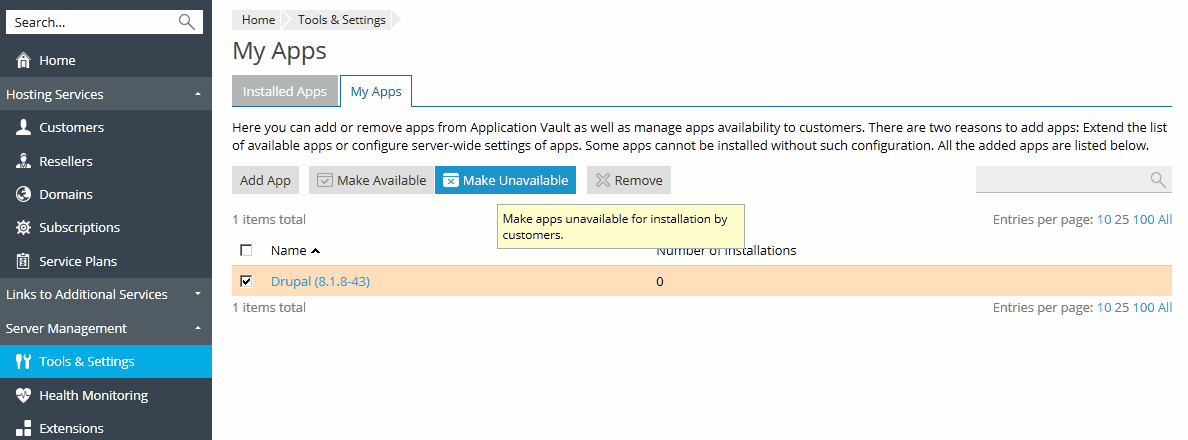Click the Subscriptions gear icon
This screenshot has width=1188, height=440.
coord(24,228)
